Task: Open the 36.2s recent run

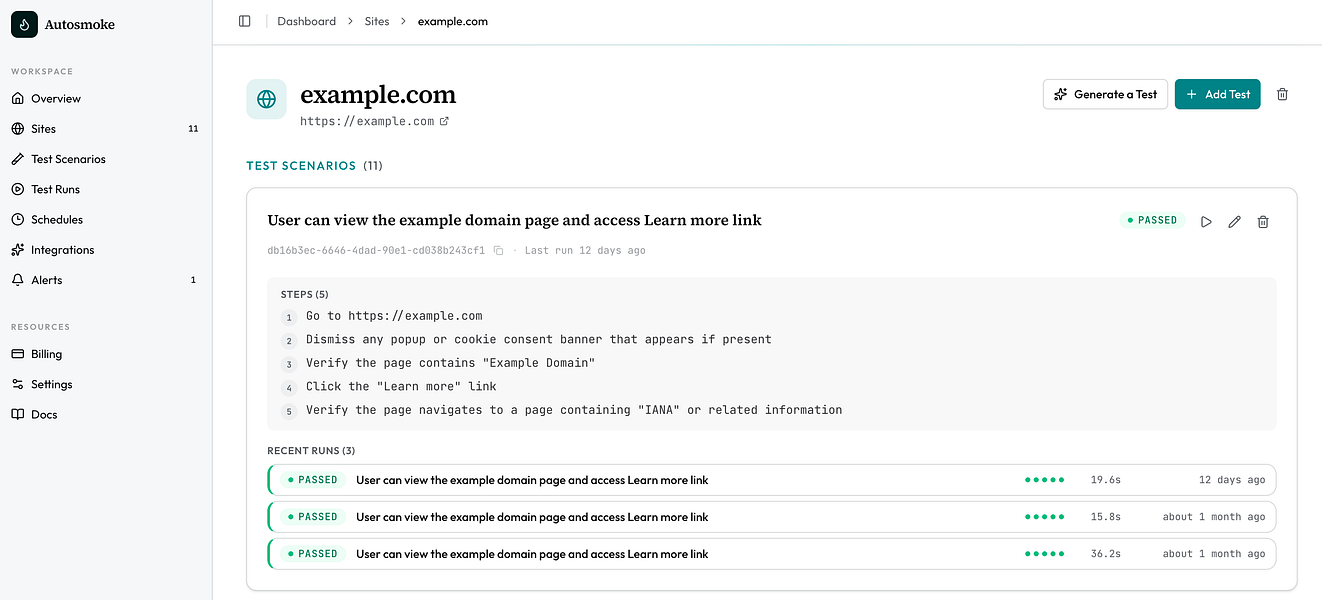Action: (772, 554)
